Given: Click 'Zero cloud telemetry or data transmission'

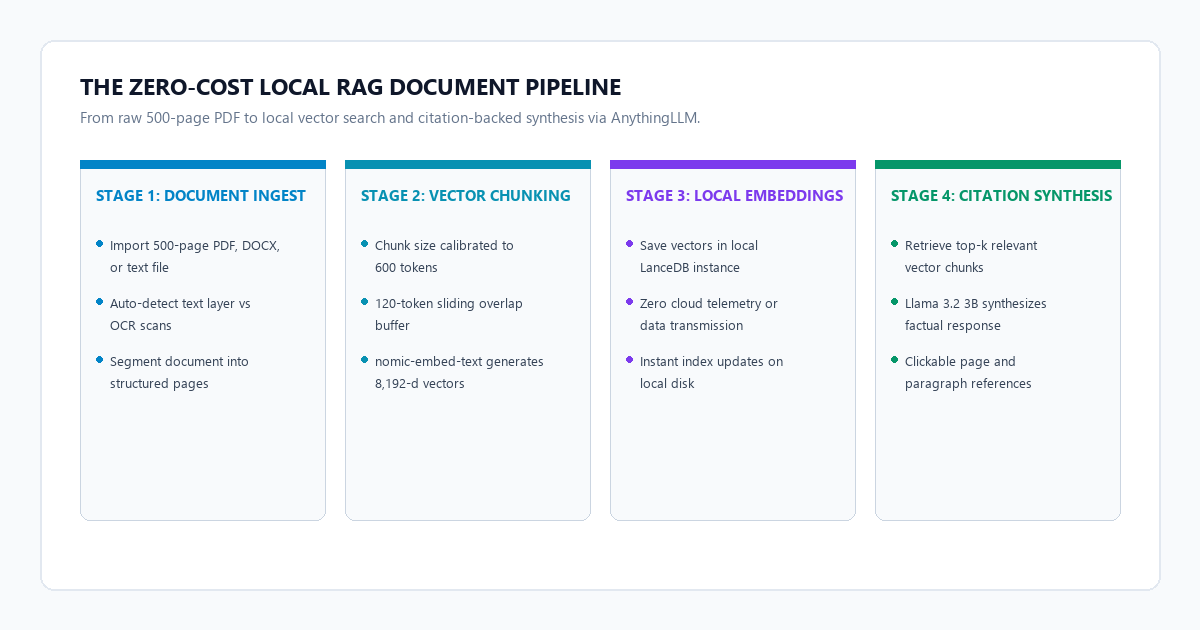Looking at the screenshot, I should pyautogui.click(x=709, y=314).
